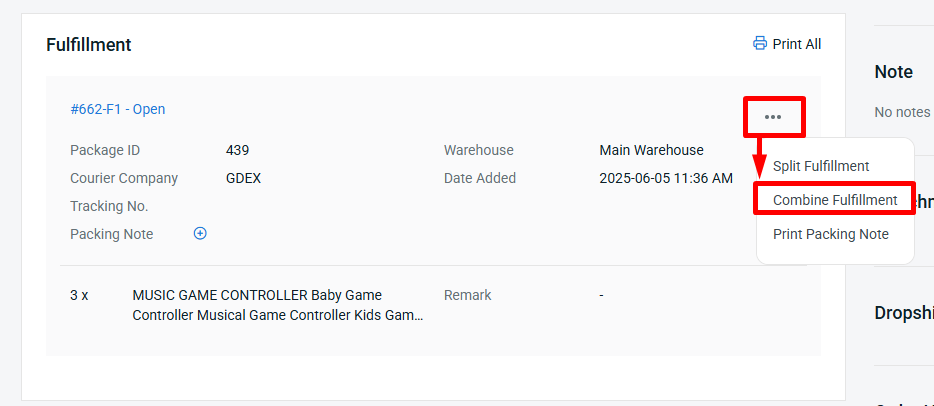This screenshot has height=406, width=934.
Task: Choose Print Packing Note option
Action: click(830, 234)
